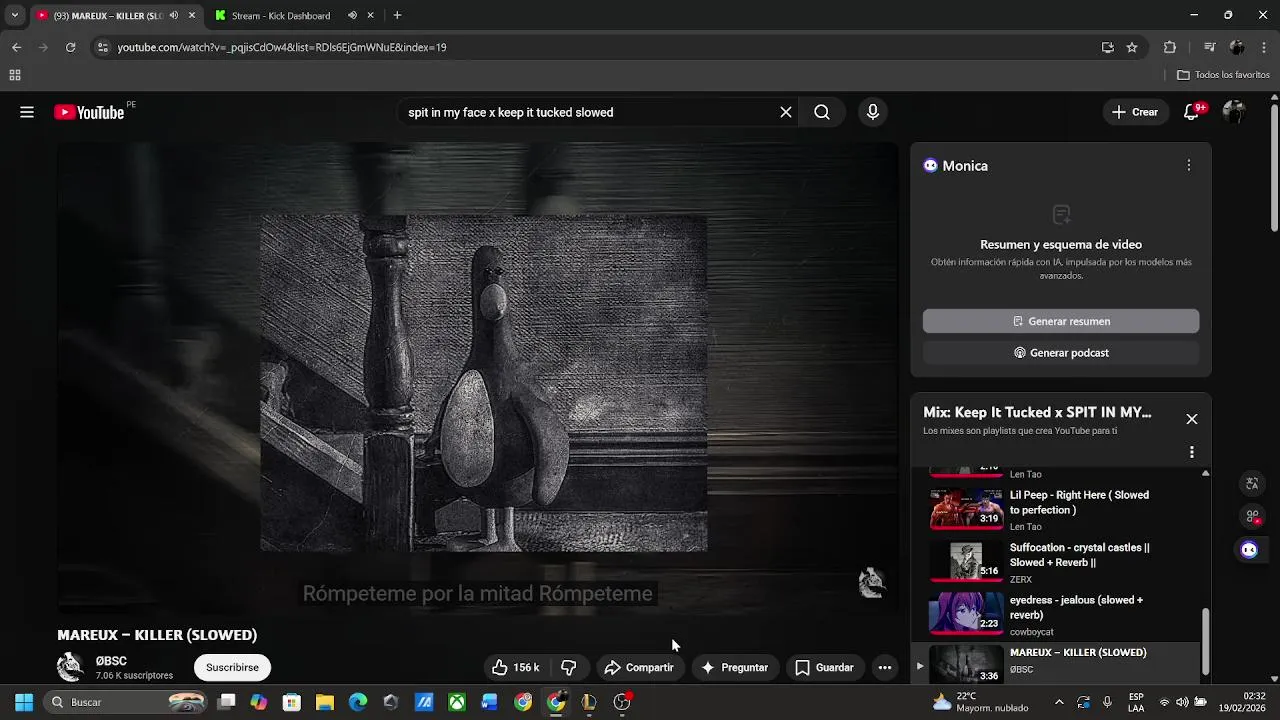The width and height of the screenshot is (1280, 720).
Task: Open Chrome media controls icon
Action: (x=1210, y=47)
